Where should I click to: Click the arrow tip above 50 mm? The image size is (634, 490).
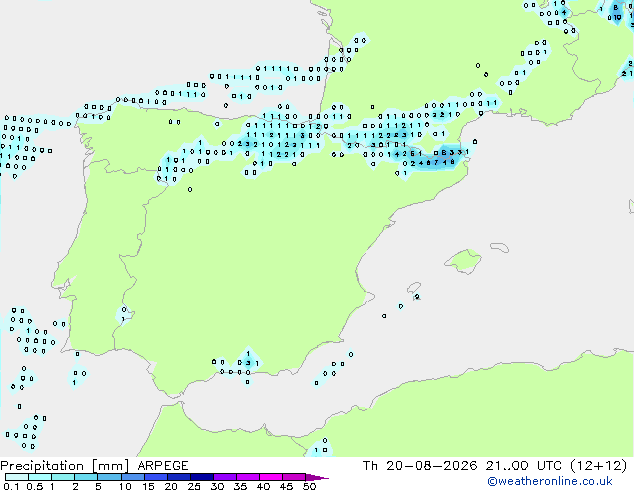317,477
